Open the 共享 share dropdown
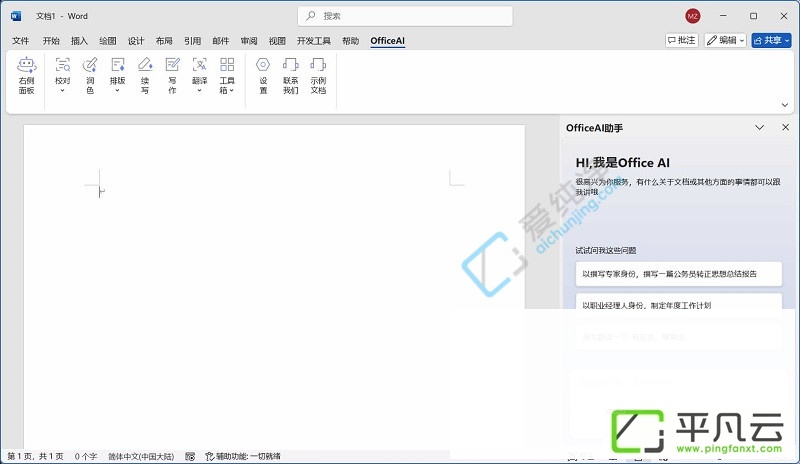The width and height of the screenshot is (800, 464). [x=771, y=40]
